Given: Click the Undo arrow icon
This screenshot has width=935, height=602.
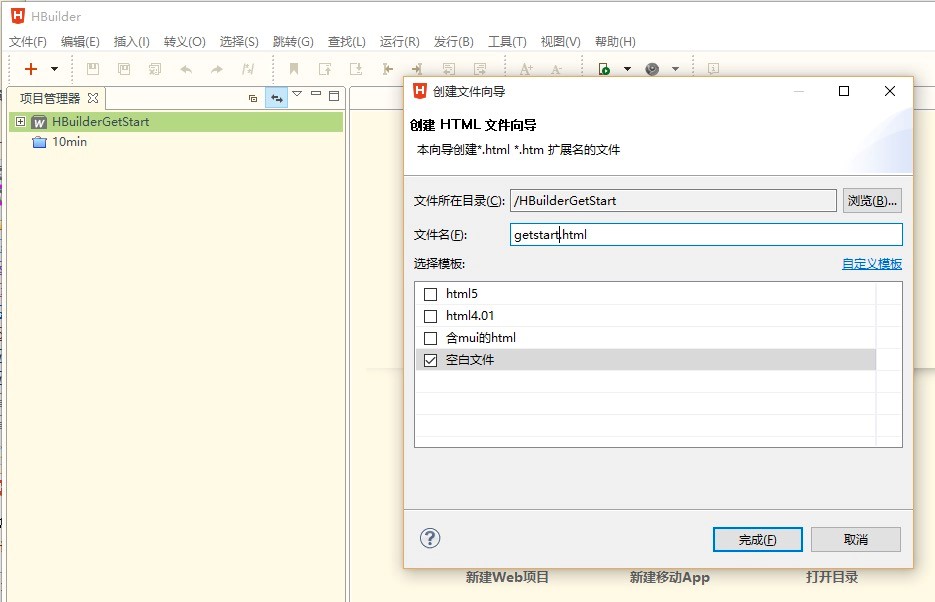Looking at the screenshot, I should [x=185, y=68].
